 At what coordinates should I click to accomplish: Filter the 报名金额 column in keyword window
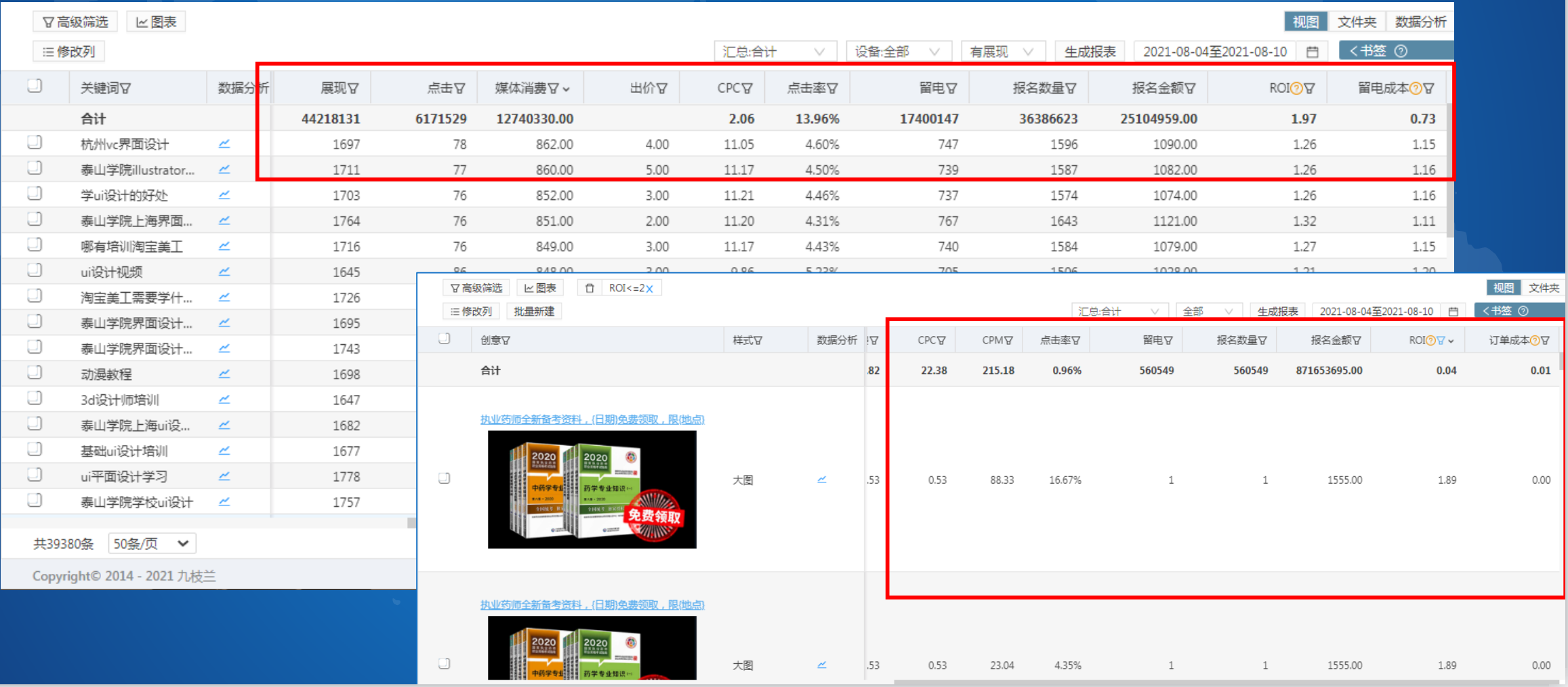(1191, 88)
